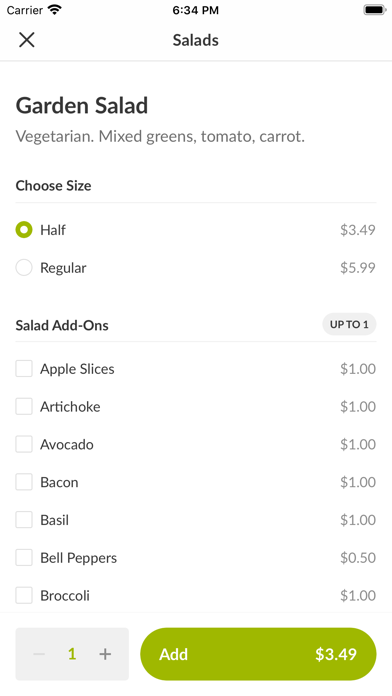392x696 pixels.
Task: Tap the $5.99 Regular price
Action: pyautogui.click(x=358, y=268)
